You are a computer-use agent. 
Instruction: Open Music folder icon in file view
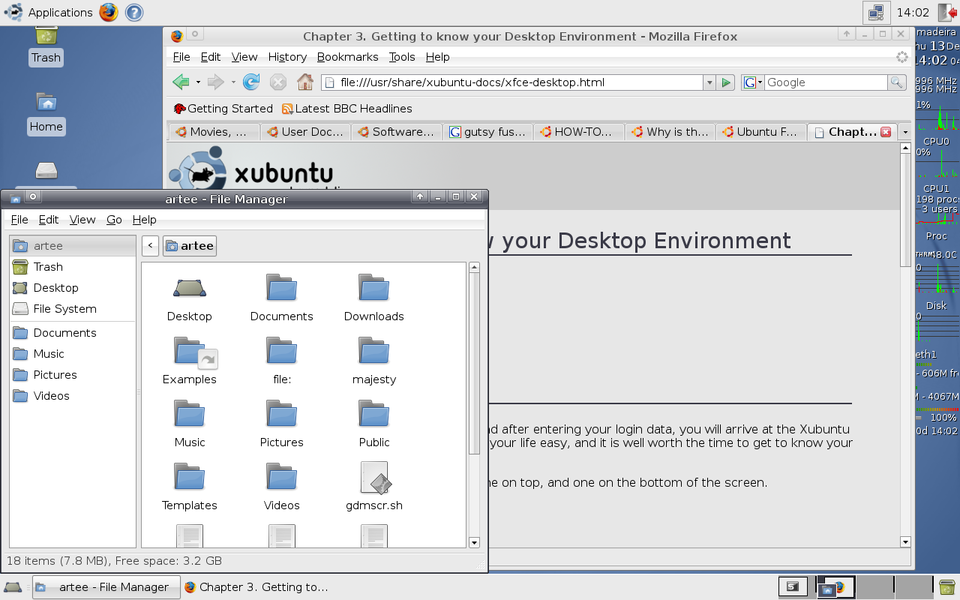click(x=189, y=414)
